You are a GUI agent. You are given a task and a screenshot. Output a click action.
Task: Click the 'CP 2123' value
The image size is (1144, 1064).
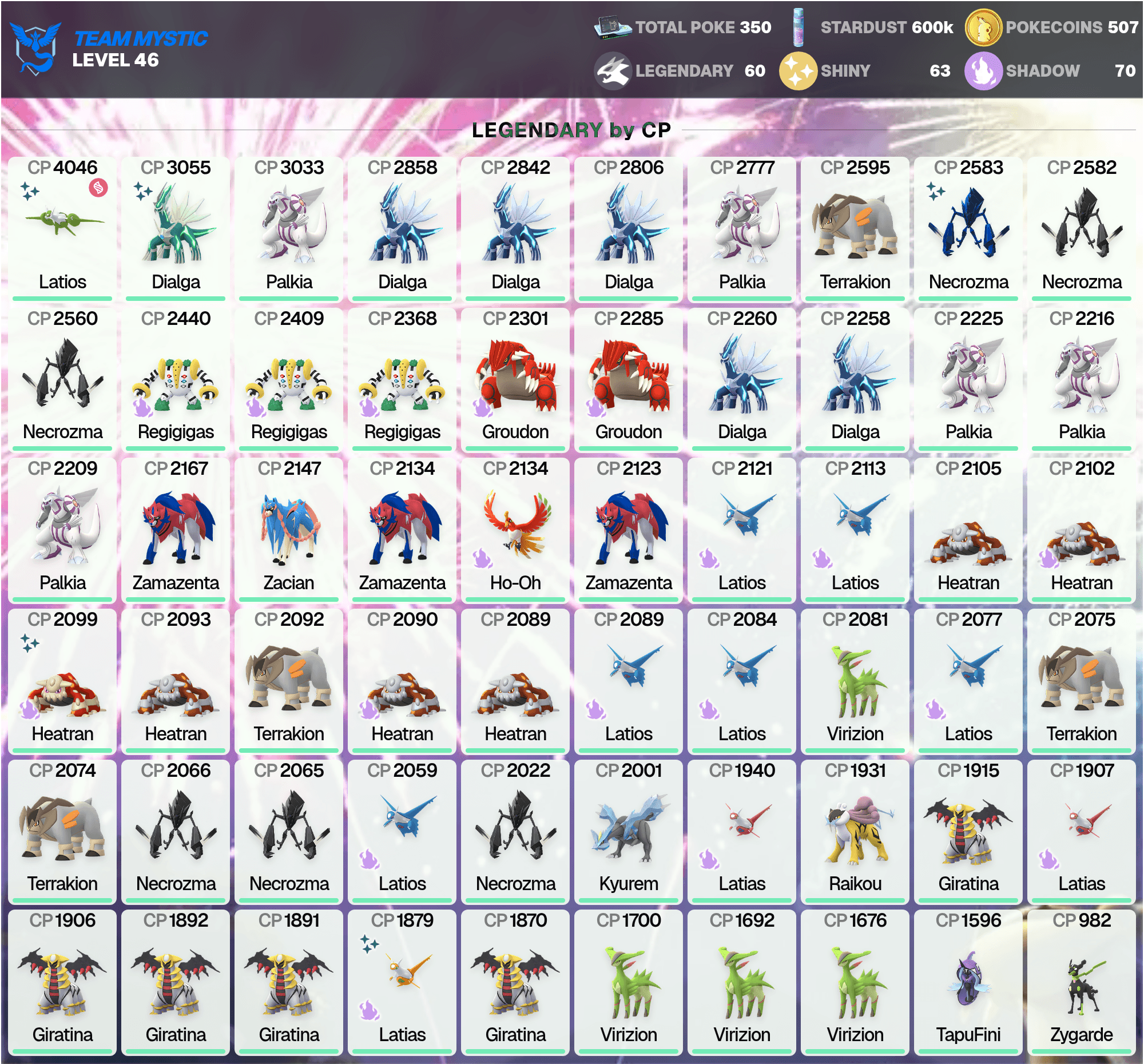(629, 469)
